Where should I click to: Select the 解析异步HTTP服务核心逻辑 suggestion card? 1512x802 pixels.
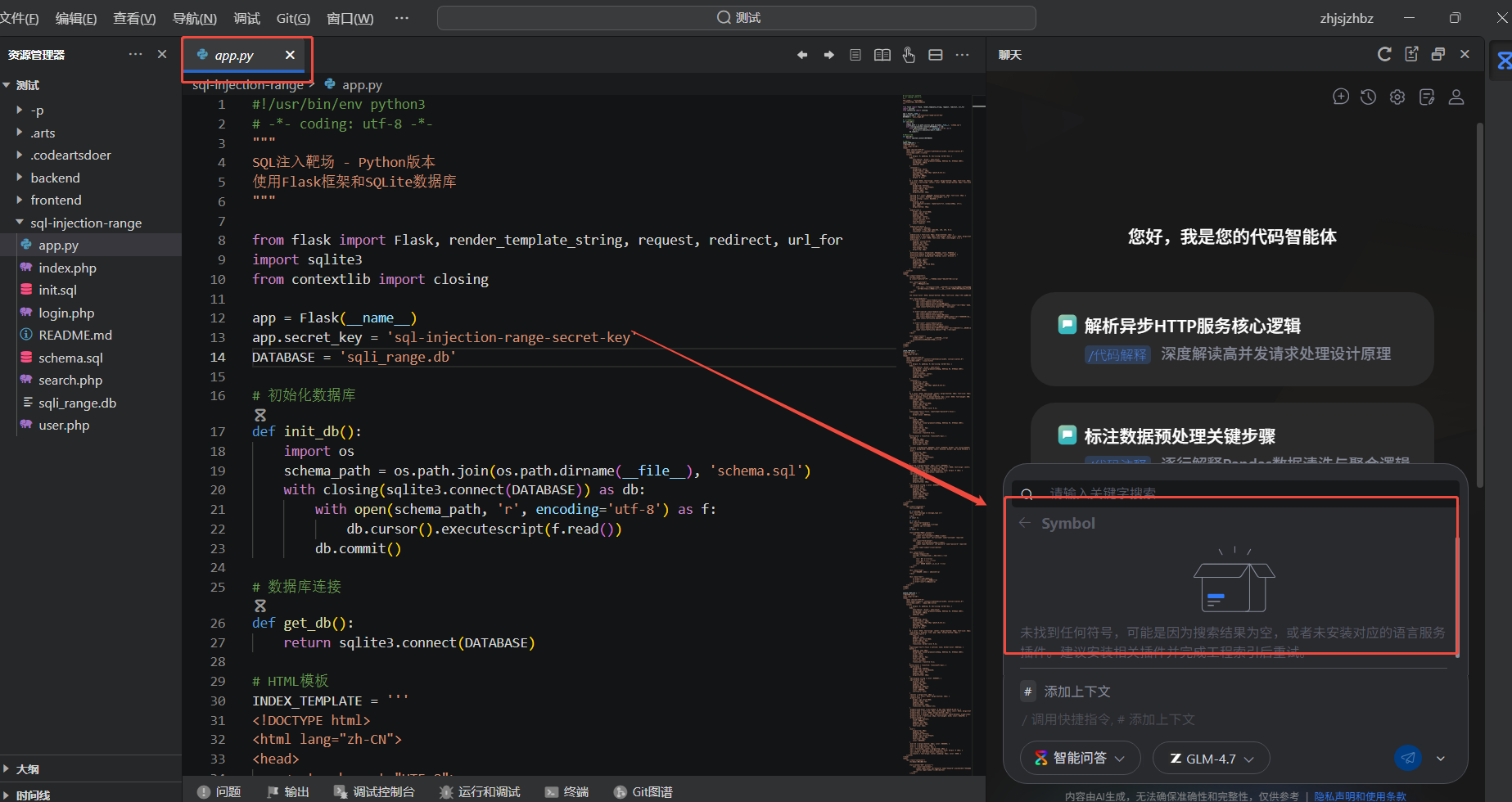[x=1232, y=339]
